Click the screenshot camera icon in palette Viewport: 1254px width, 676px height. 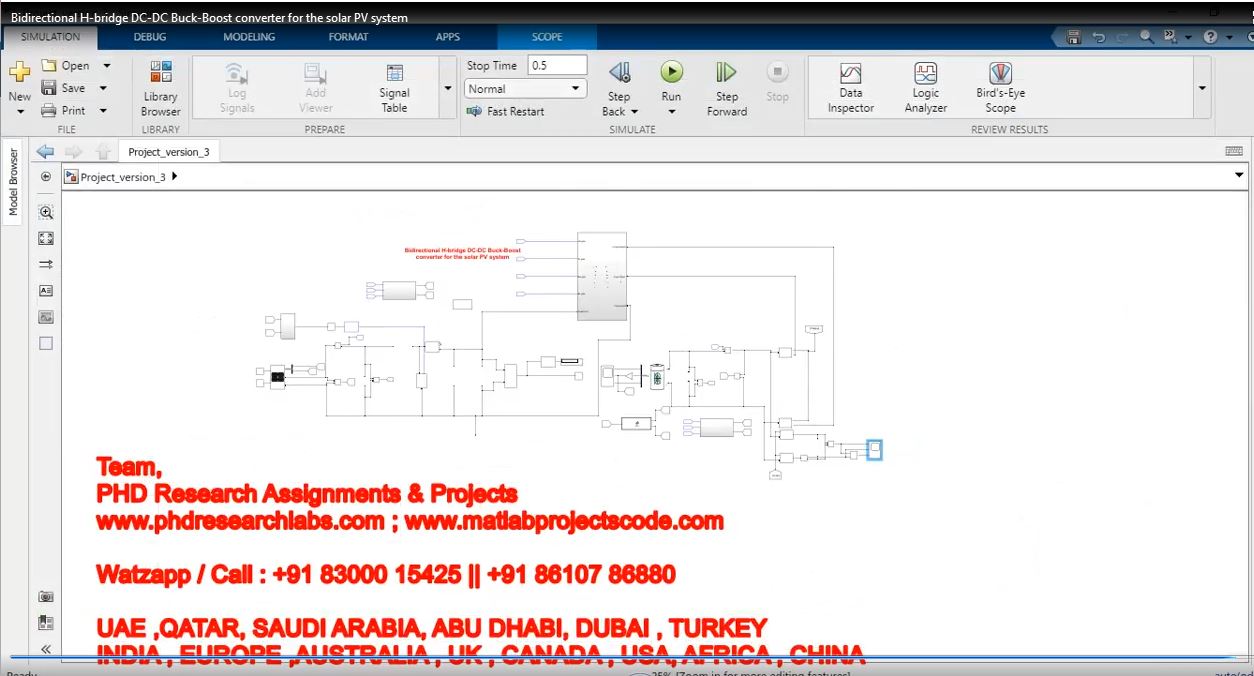pos(45,596)
